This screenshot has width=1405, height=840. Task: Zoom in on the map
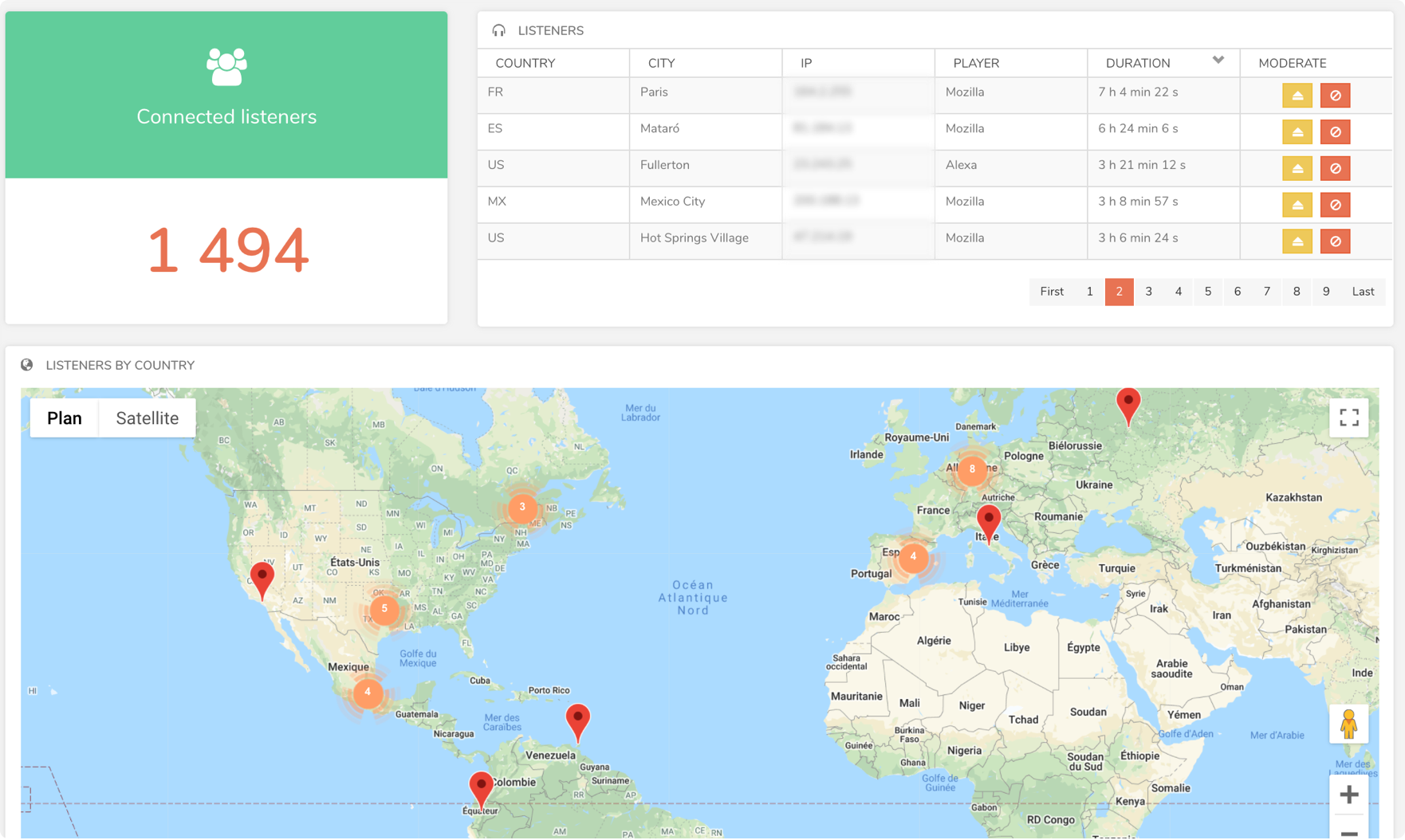click(1348, 795)
